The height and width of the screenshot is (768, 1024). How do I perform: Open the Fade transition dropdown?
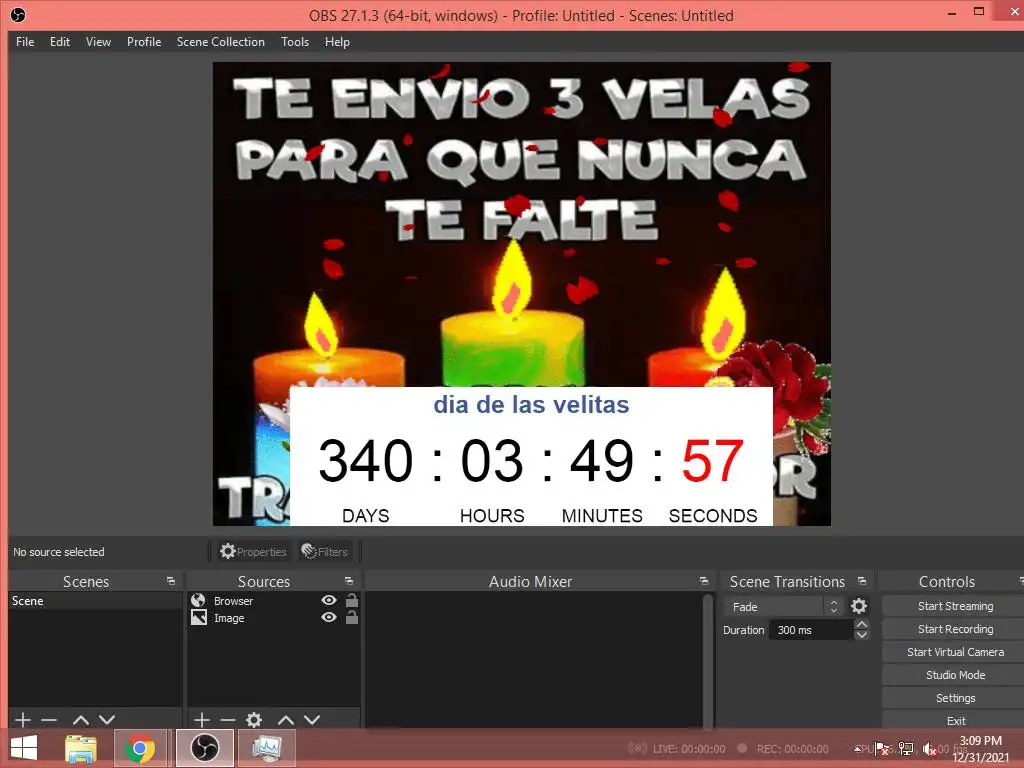tap(783, 607)
